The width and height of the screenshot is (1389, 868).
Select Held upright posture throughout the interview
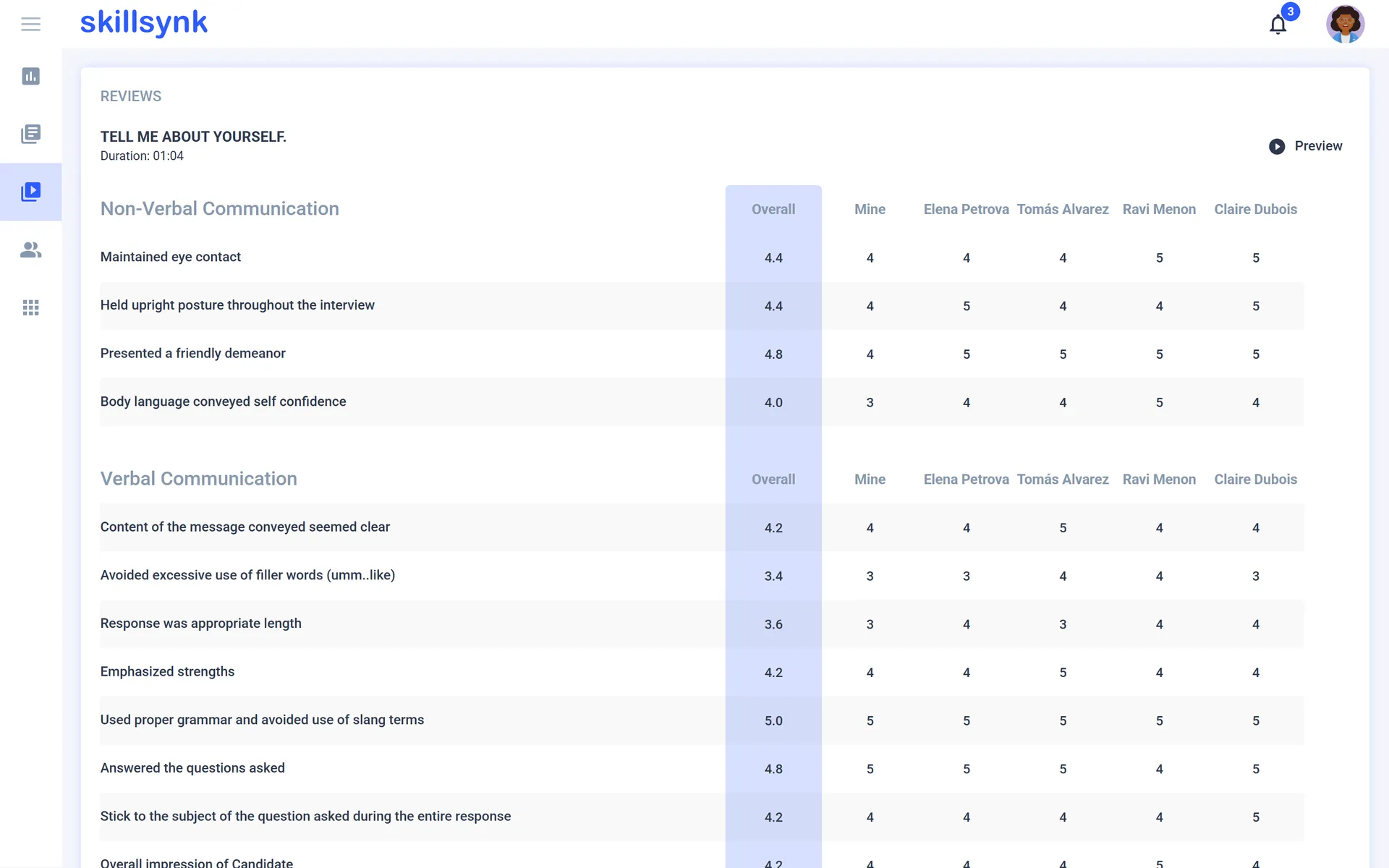tap(237, 305)
